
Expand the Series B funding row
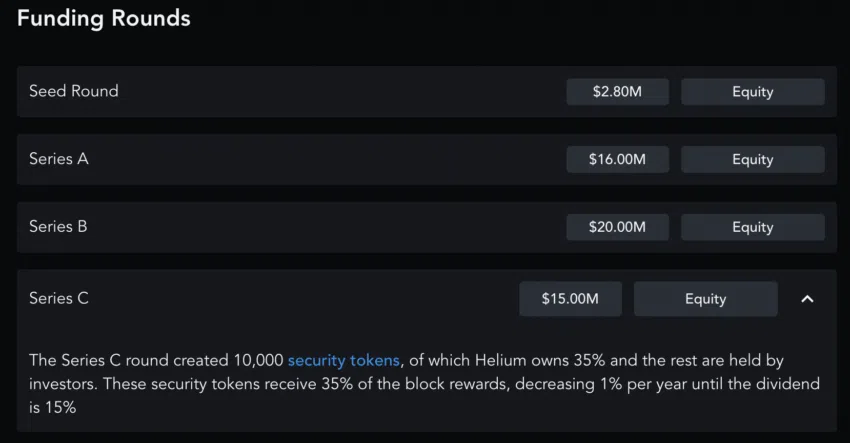(300, 227)
